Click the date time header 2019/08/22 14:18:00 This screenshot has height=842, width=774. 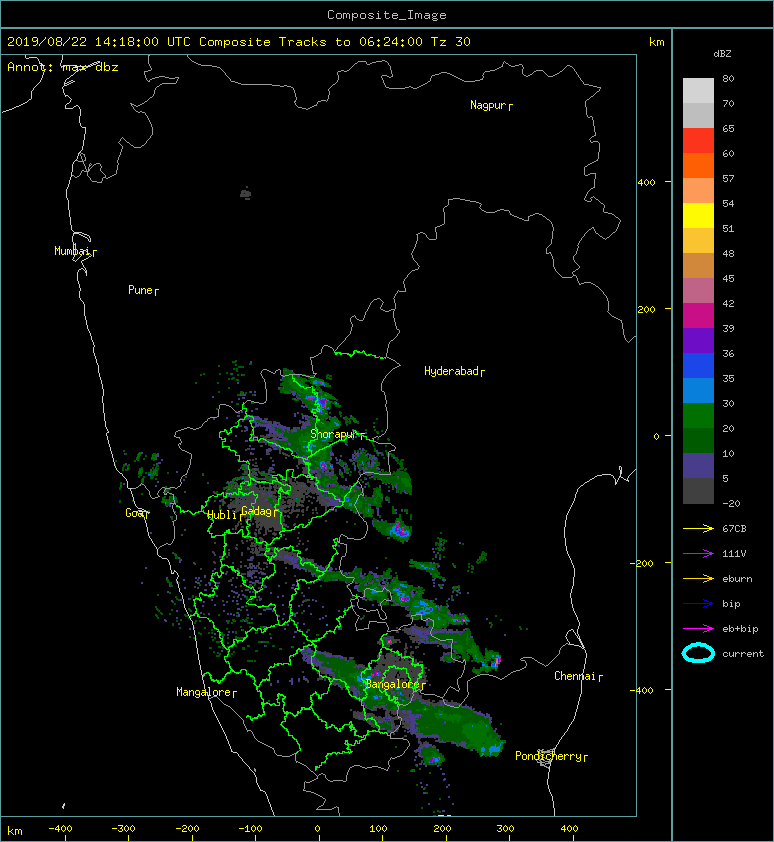point(83,42)
